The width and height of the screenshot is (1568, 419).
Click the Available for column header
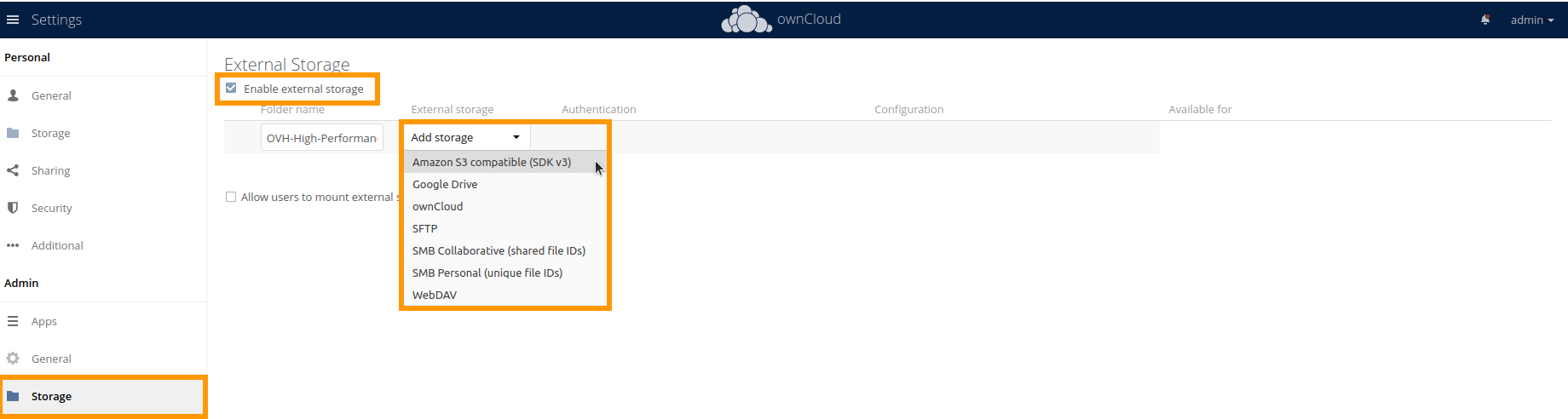[x=1200, y=109]
